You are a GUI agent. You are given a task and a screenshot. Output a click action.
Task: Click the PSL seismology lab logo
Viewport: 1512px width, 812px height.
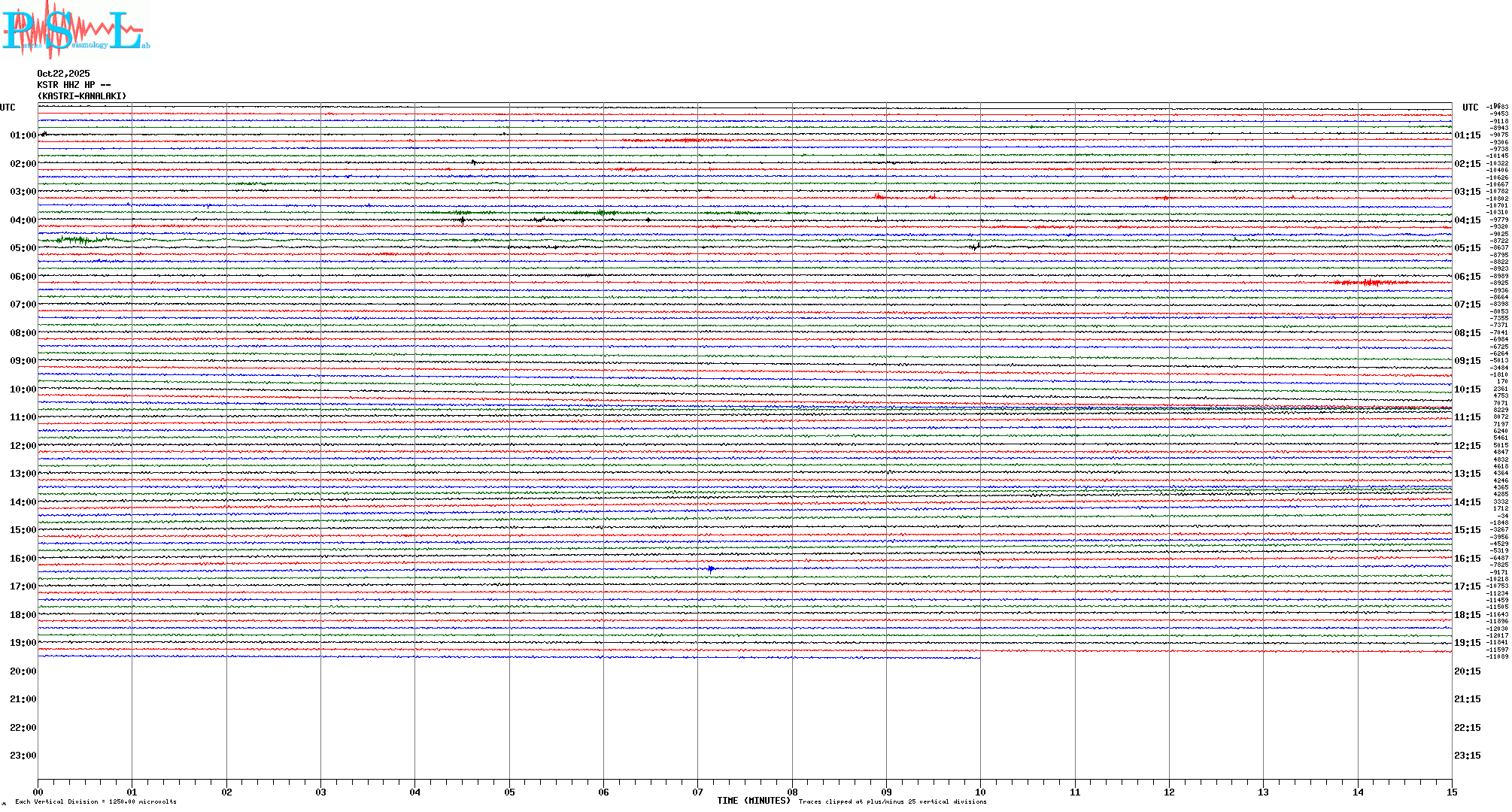coord(75,30)
